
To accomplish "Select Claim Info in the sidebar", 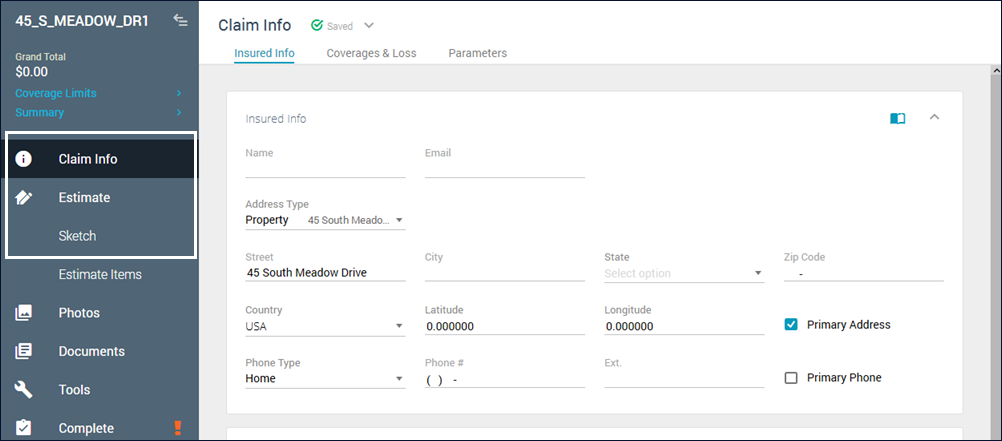I will pos(100,159).
